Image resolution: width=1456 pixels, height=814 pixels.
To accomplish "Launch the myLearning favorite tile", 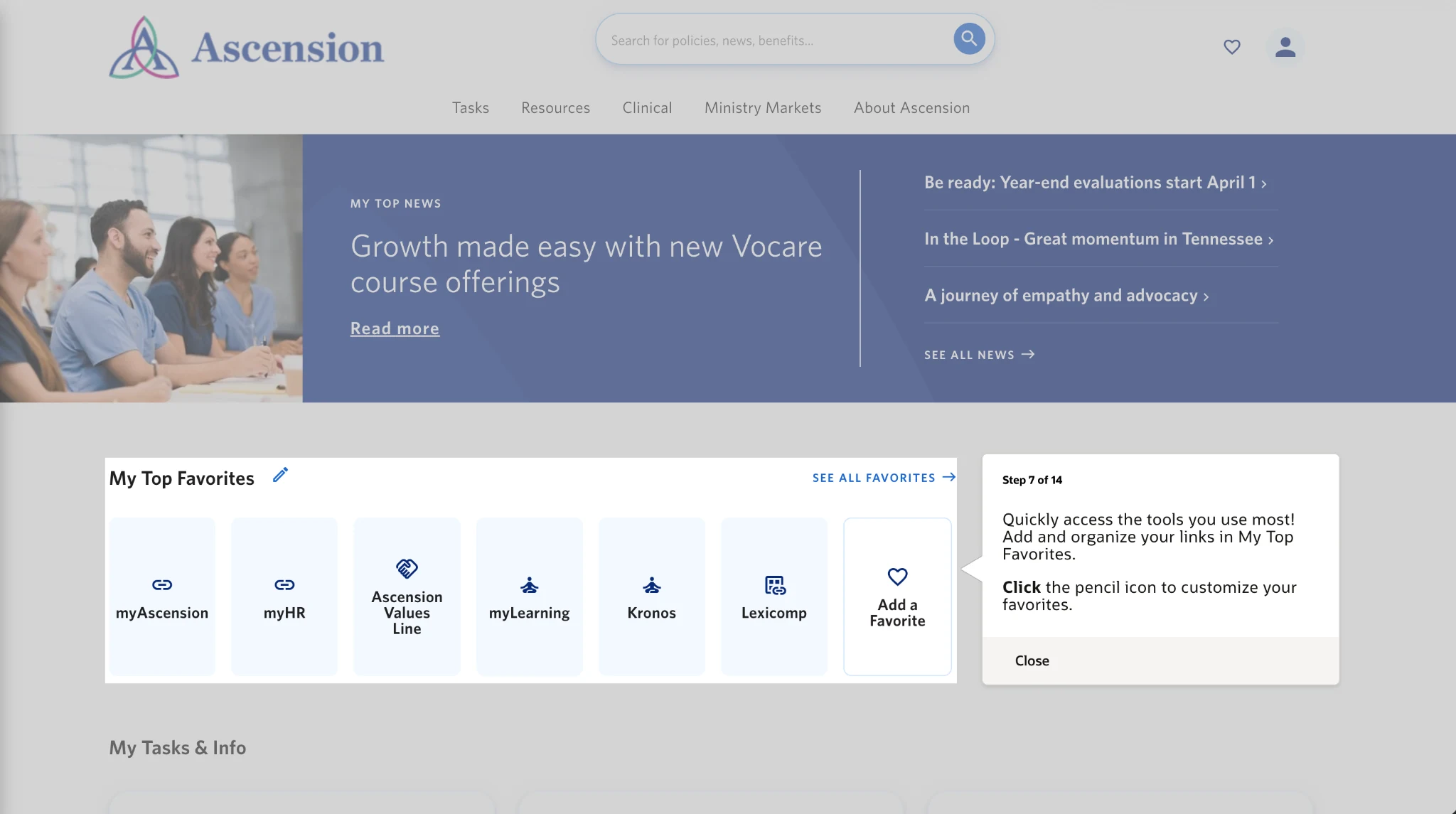I will click(x=530, y=596).
